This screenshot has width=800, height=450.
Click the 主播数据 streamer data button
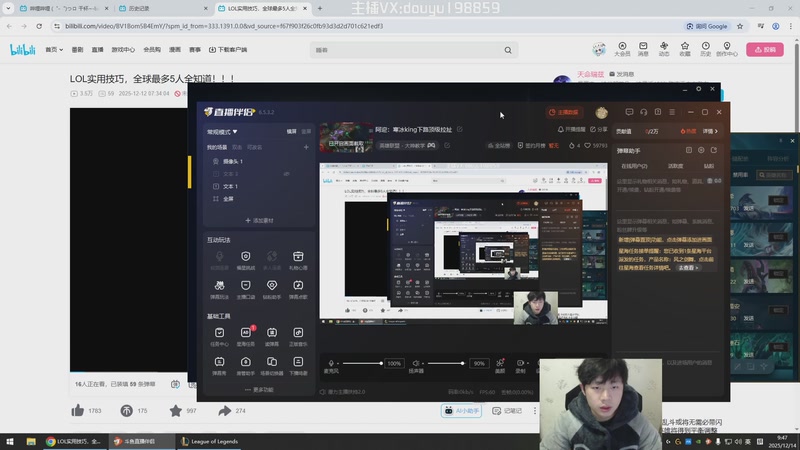564,112
